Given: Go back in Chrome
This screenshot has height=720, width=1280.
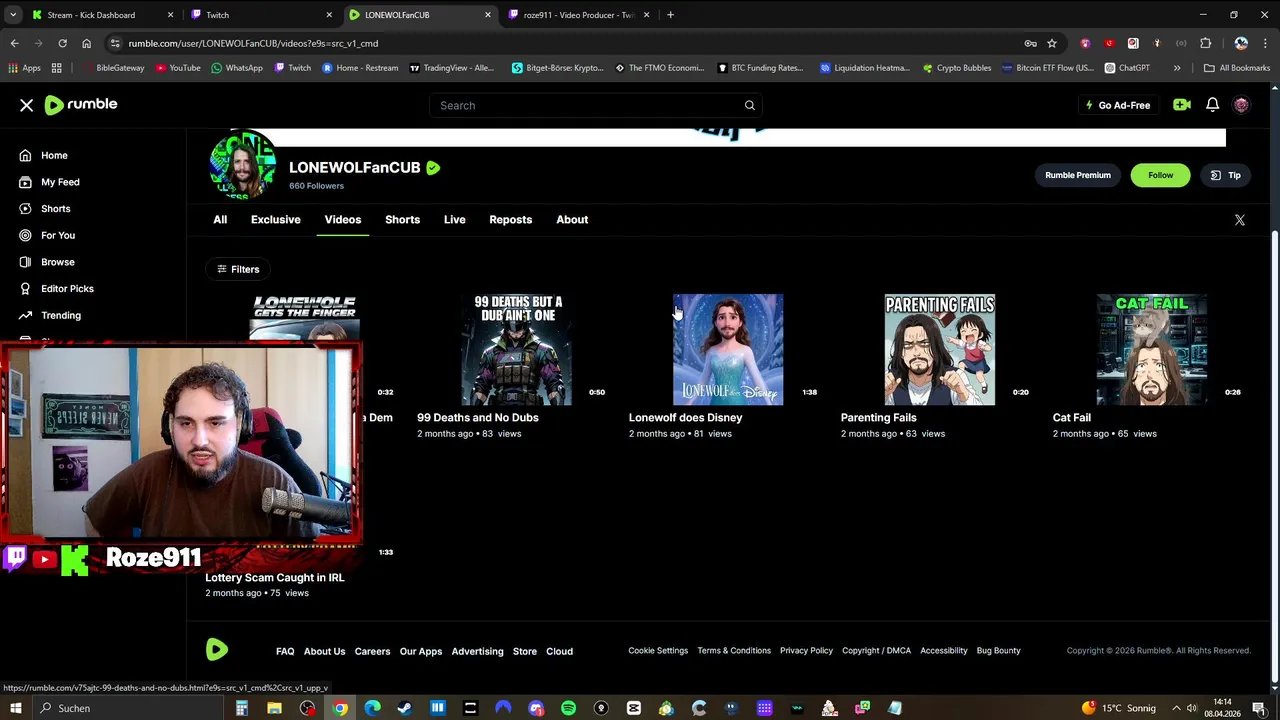Looking at the screenshot, I should pyautogui.click(x=14, y=43).
